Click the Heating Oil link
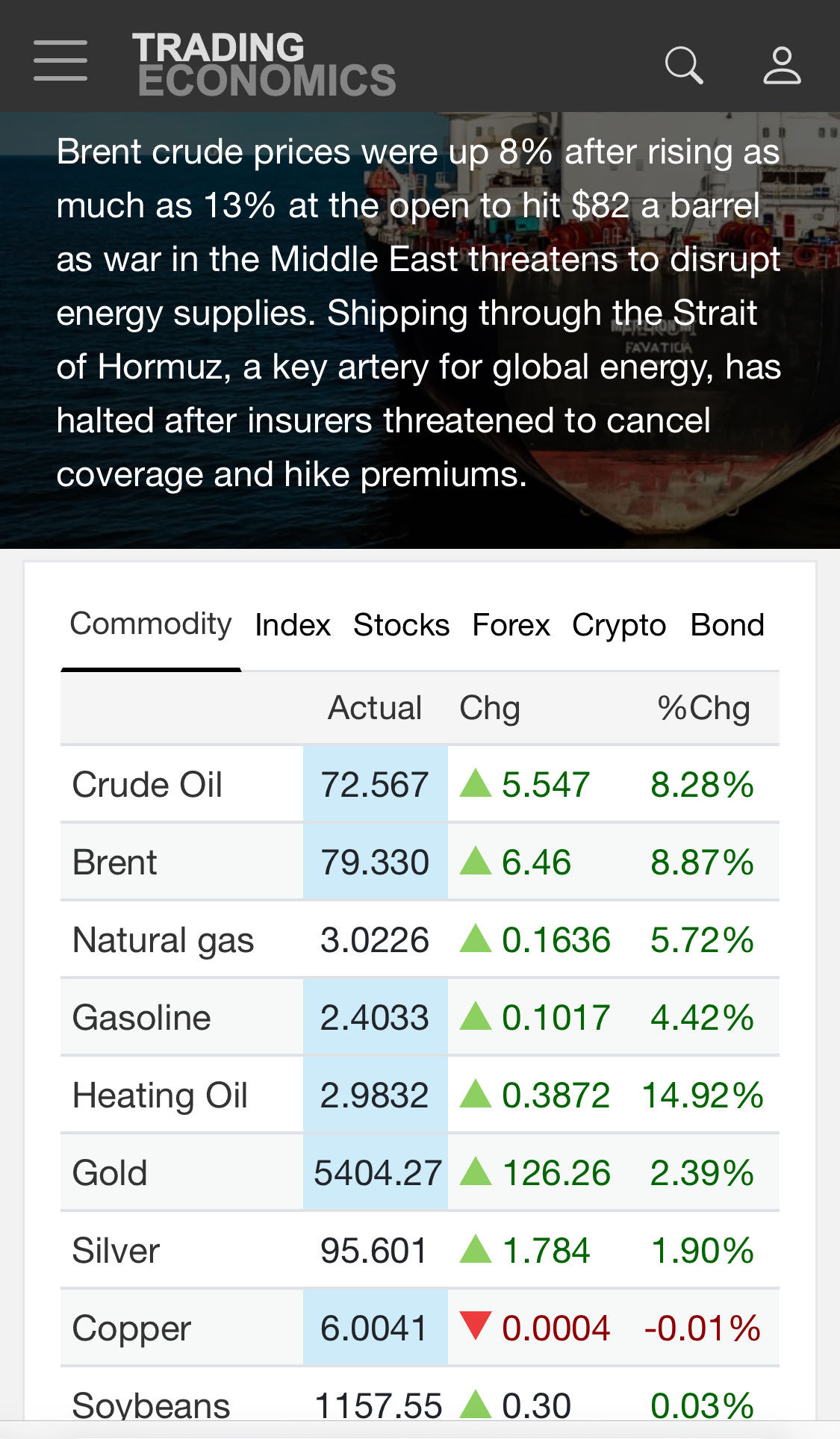 pyautogui.click(x=160, y=1095)
